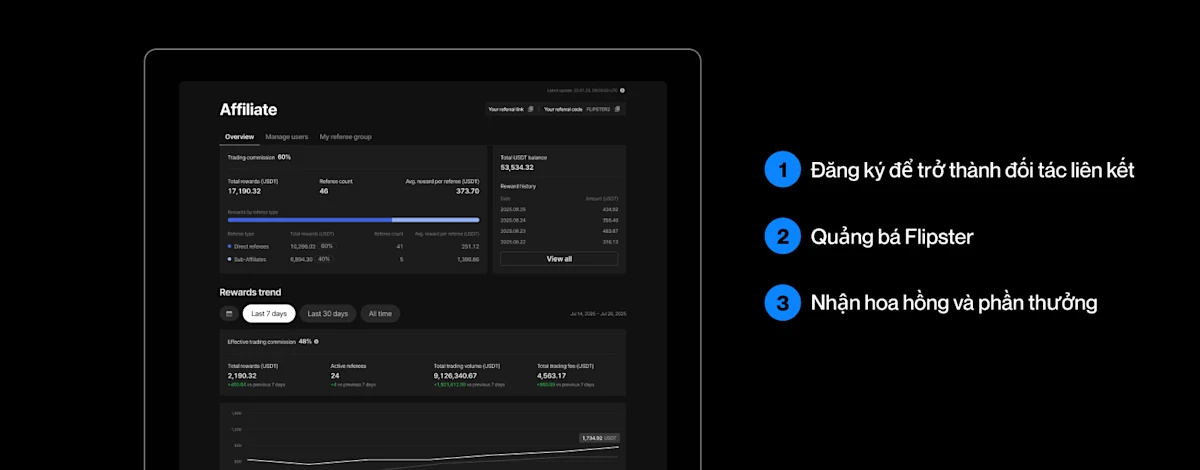
Task: Click Total trading fee value 4,563.17
Action: pyautogui.click(x=552, y=376)
